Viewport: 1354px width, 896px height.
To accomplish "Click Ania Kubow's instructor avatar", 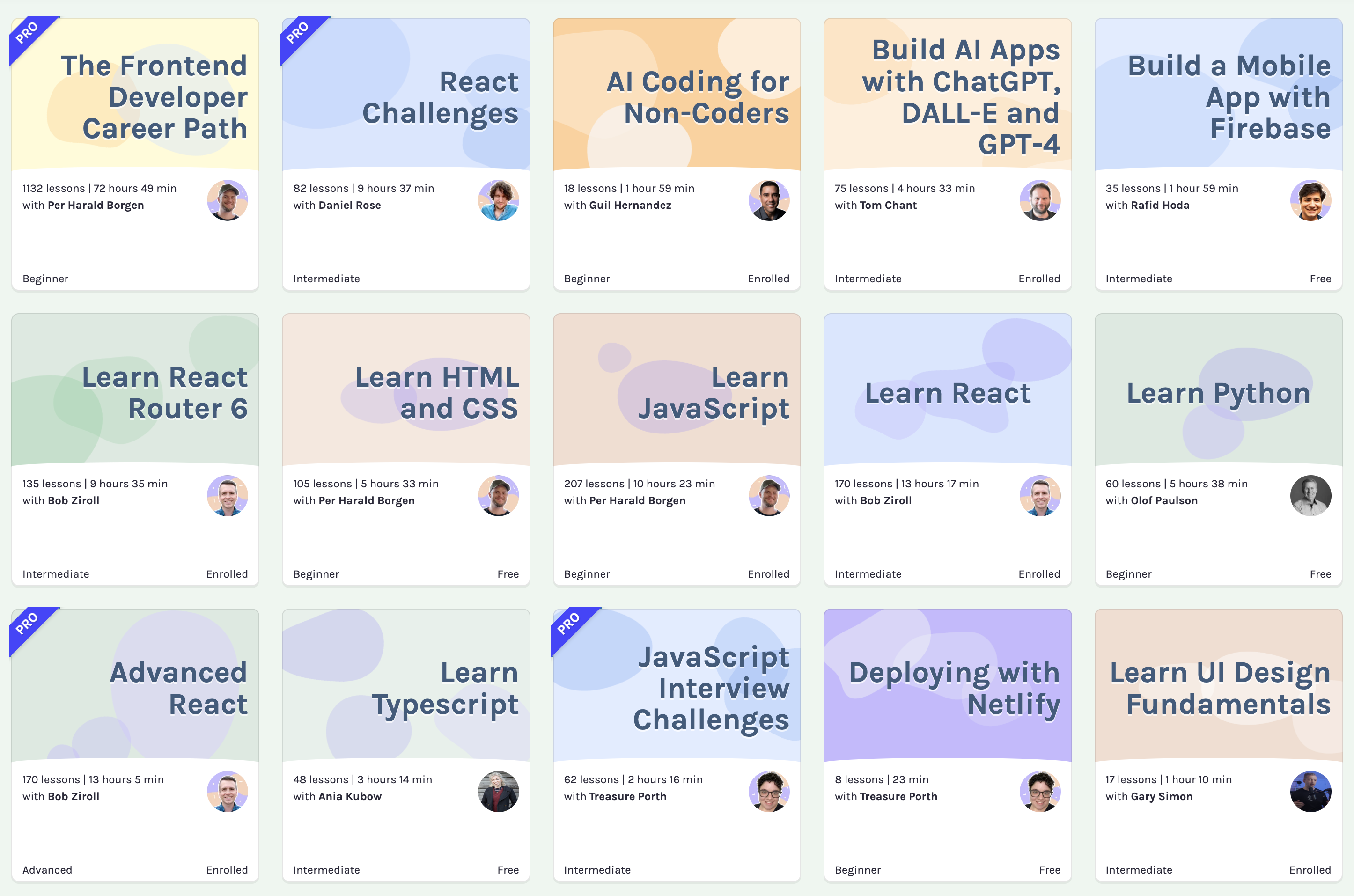I will (x=498, y=792).
